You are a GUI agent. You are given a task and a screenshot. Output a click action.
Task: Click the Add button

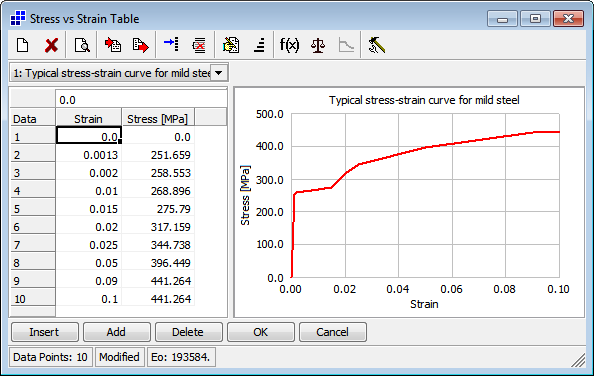[116, 332]
